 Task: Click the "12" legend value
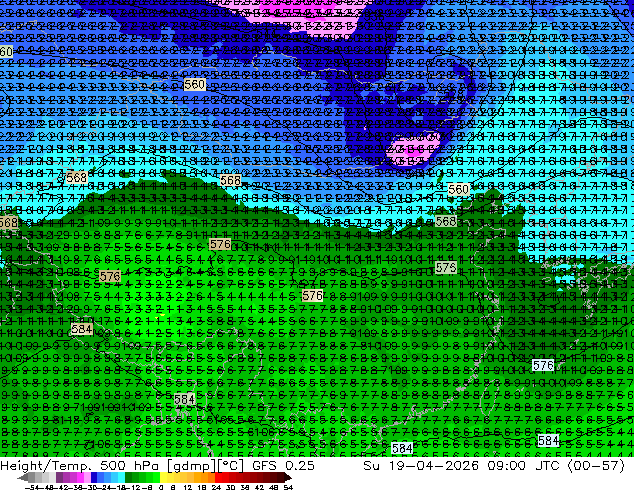tap(188, 487)
